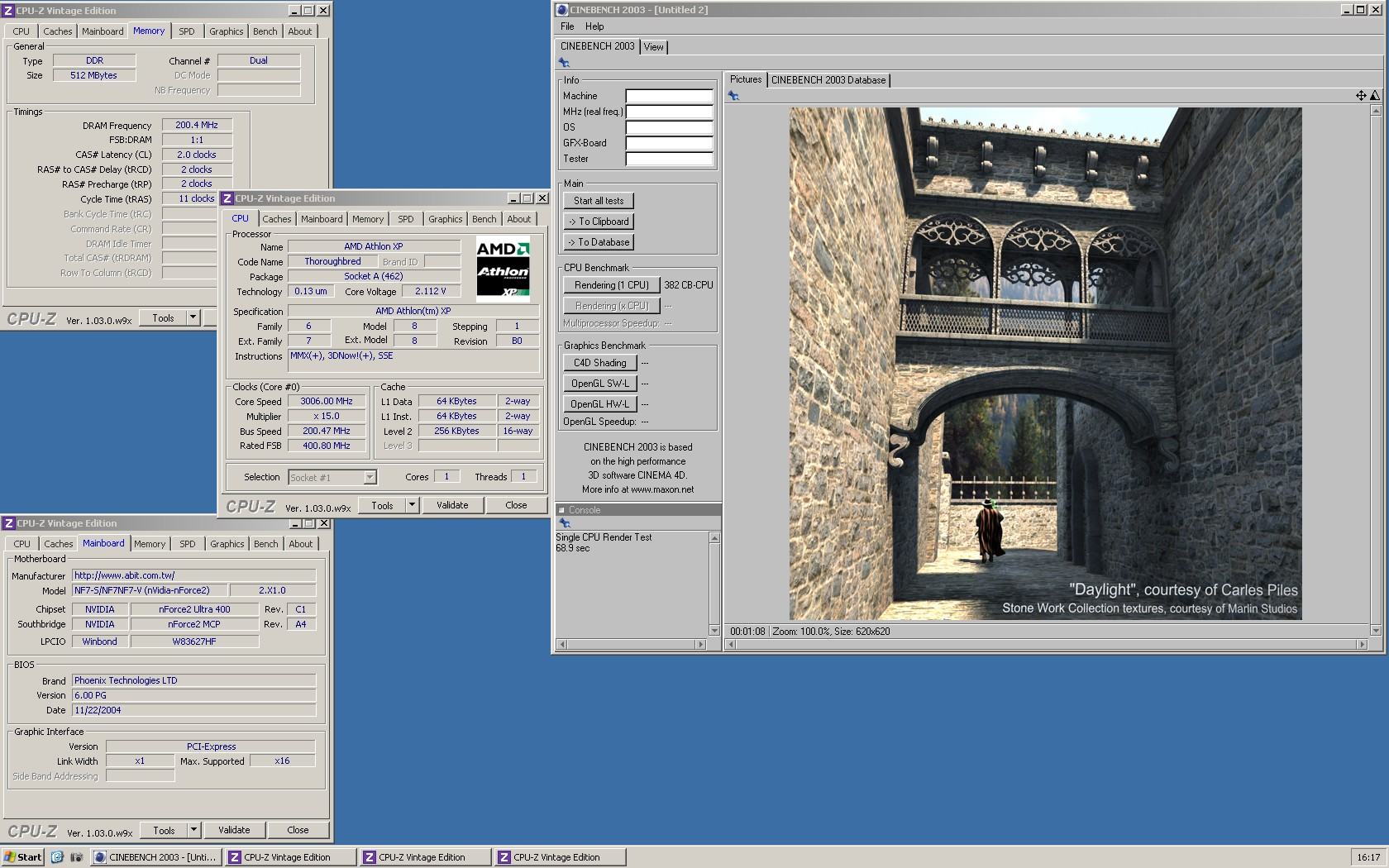Image resolution: width=1389 pixels, height=868 pixels.
Task: Start the OpenGL HW-L test
Action: [600, 404]
